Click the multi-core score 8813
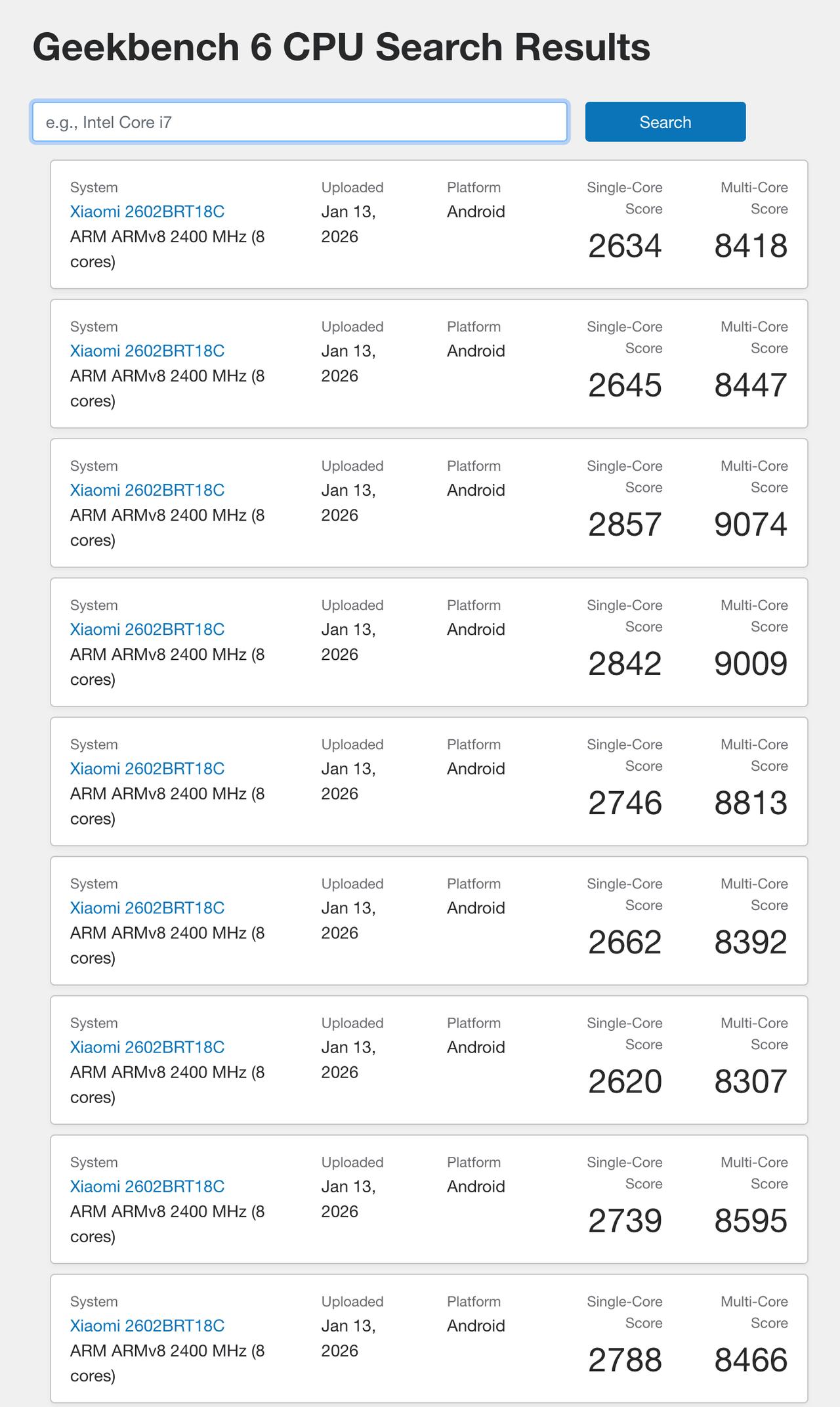The image size is (840, 1407). point(751,803)
